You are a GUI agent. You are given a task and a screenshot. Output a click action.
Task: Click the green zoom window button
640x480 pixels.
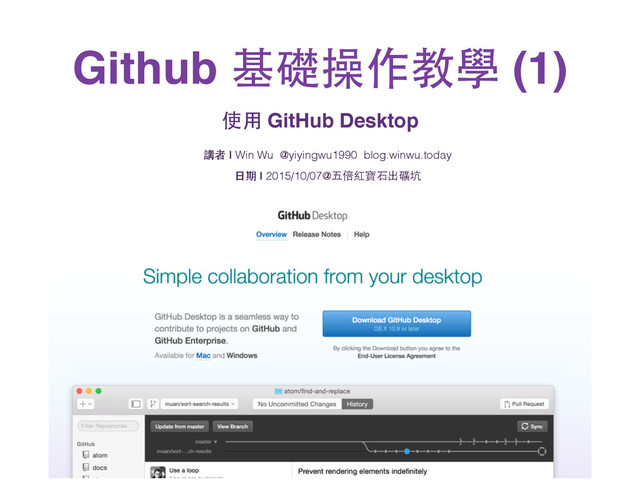click(98, 391)
